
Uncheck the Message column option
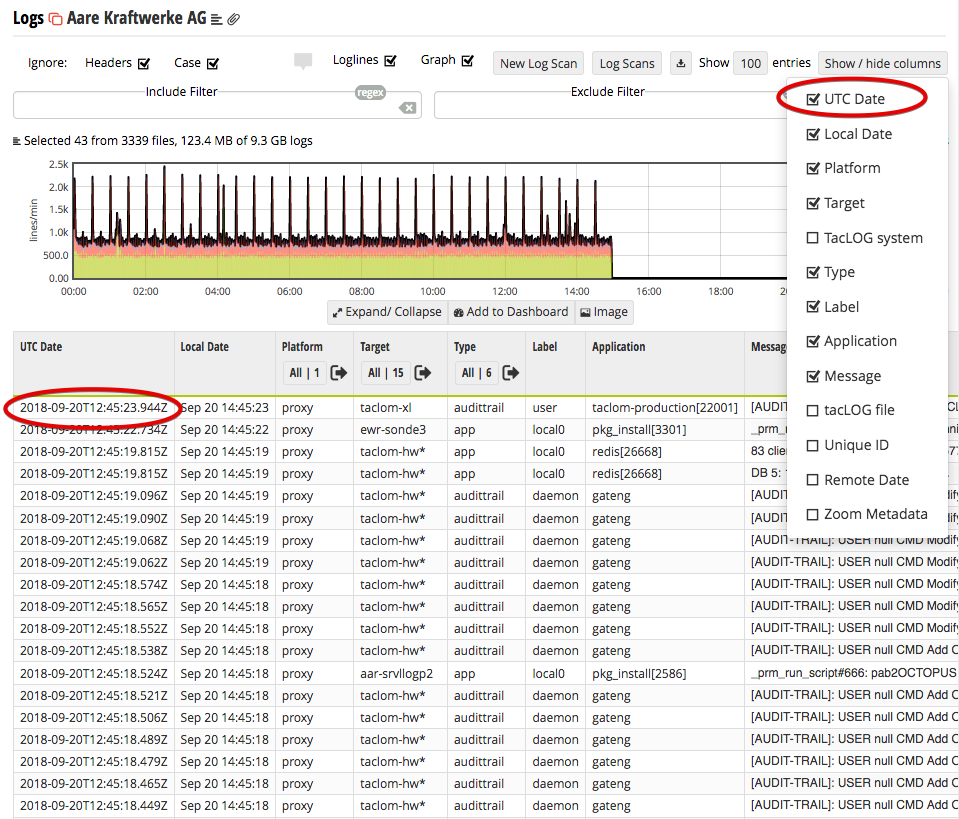813,376
